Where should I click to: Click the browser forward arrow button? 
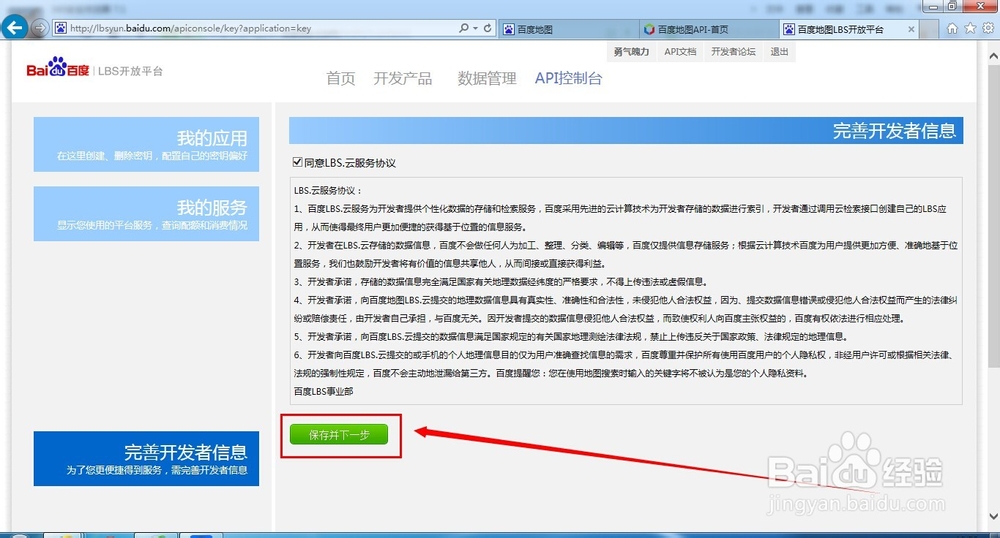click(x=40, y=28)
